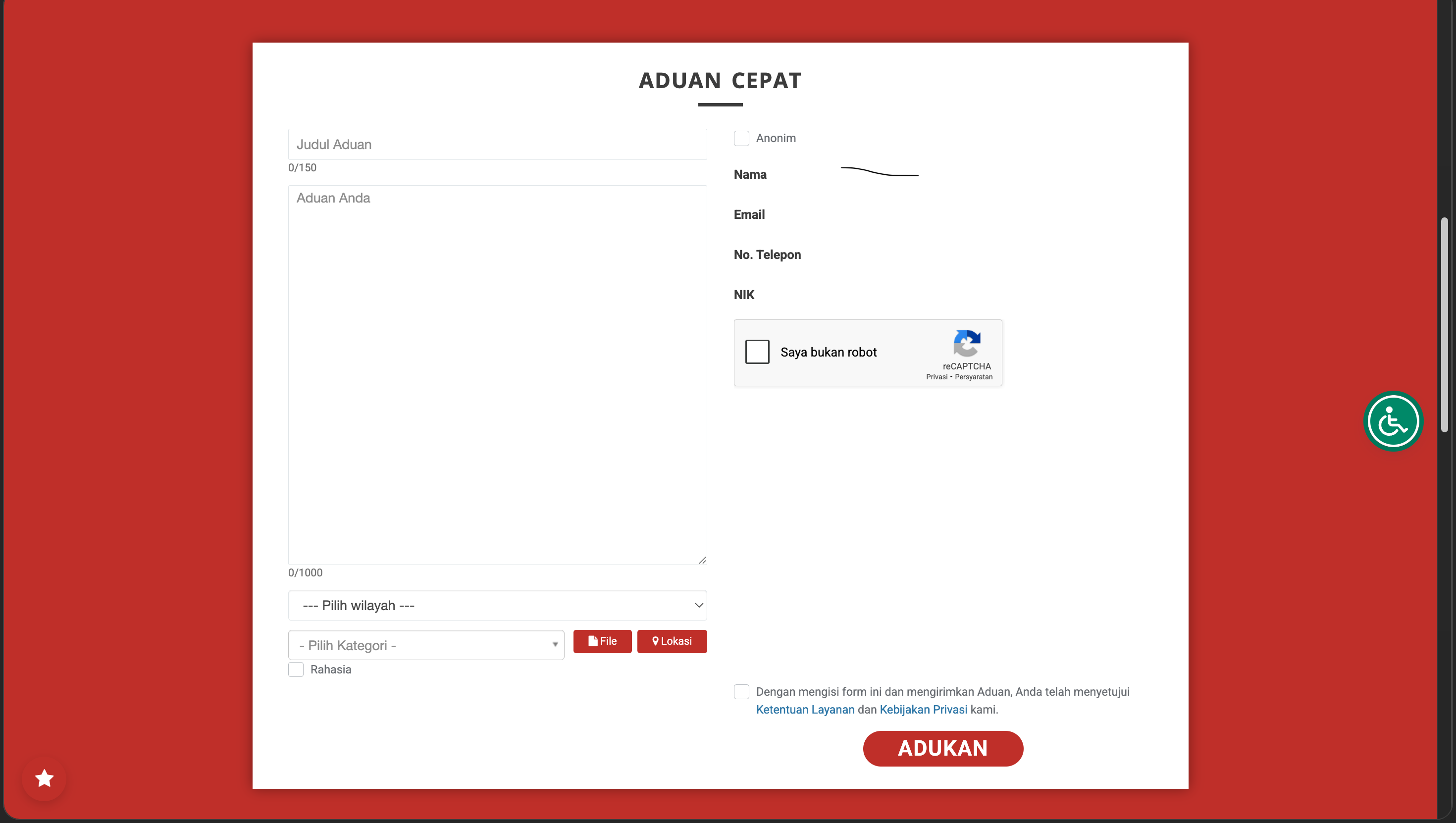Accept the terms agreement checkbox
Viewport: 1456px width, 823px height.
tap(741, 691)
